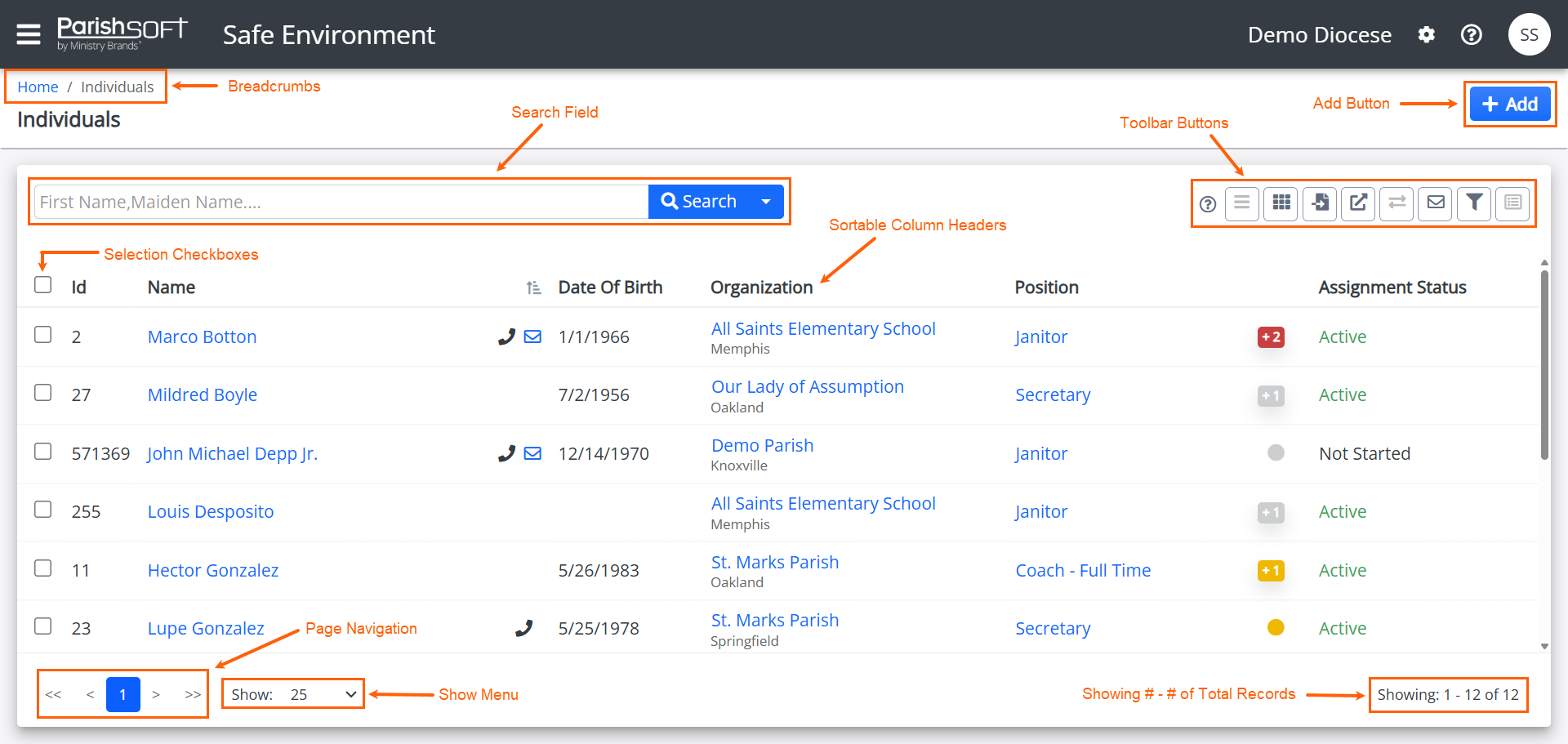
Task: Open Louis Desposito's record
Action: 211,512
